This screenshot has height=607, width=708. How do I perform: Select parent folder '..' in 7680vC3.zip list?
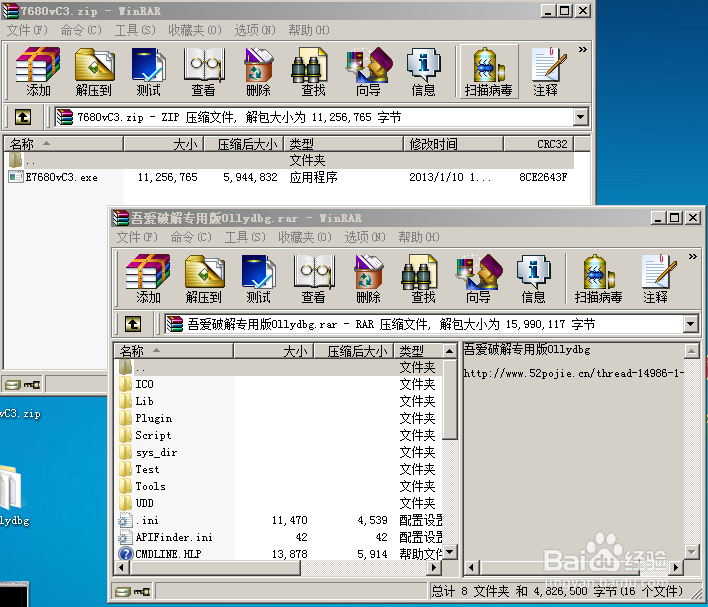[x=289, y=160]
